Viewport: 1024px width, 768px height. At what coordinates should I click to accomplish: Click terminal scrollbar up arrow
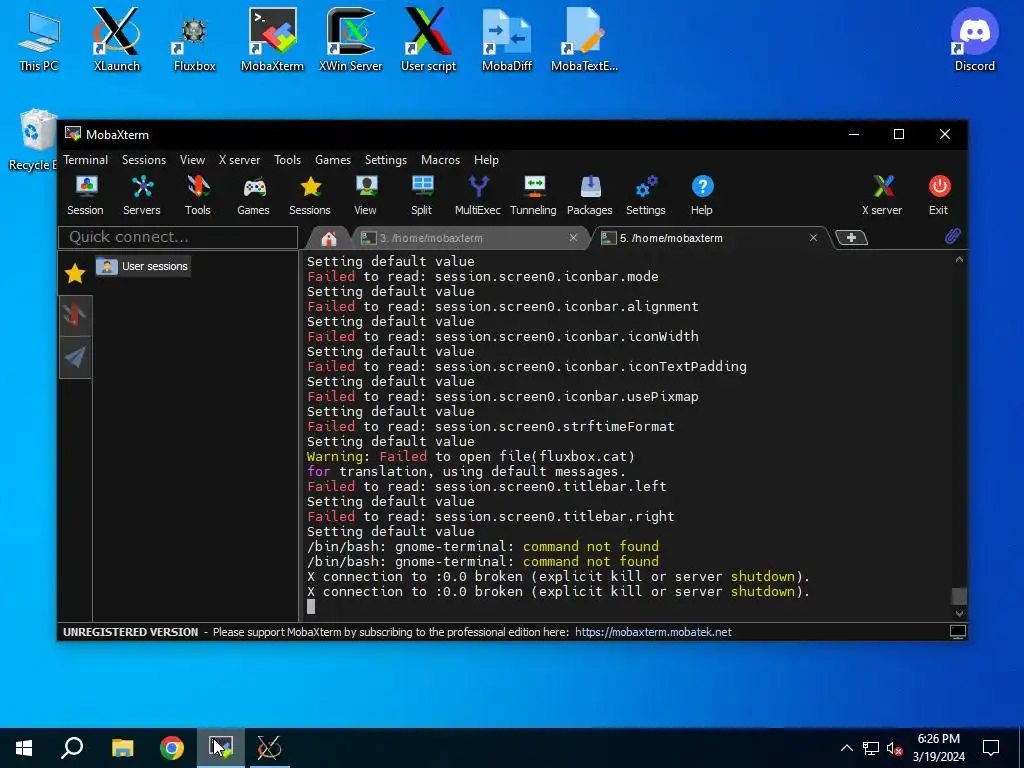(959, 260)
